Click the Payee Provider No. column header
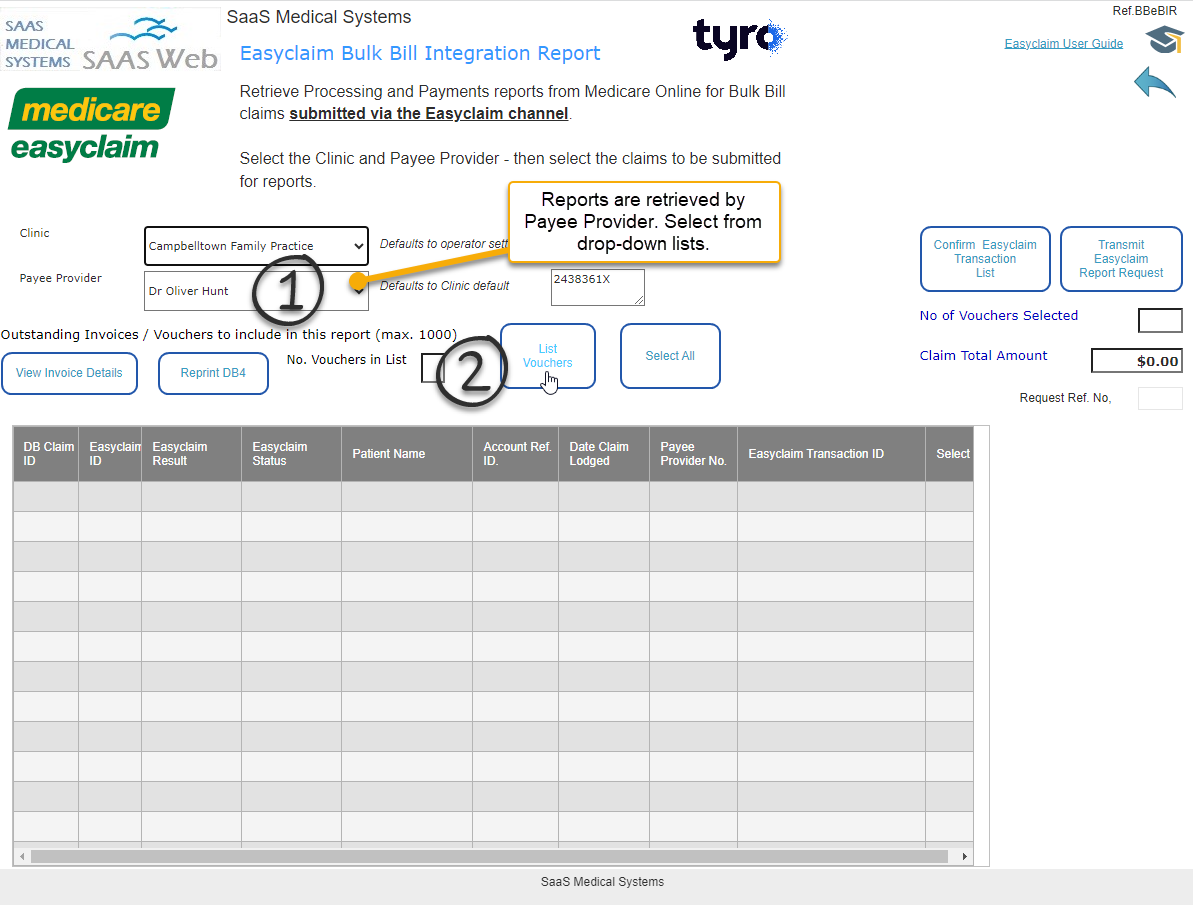 pyautogui.click(x=693, y=454)
